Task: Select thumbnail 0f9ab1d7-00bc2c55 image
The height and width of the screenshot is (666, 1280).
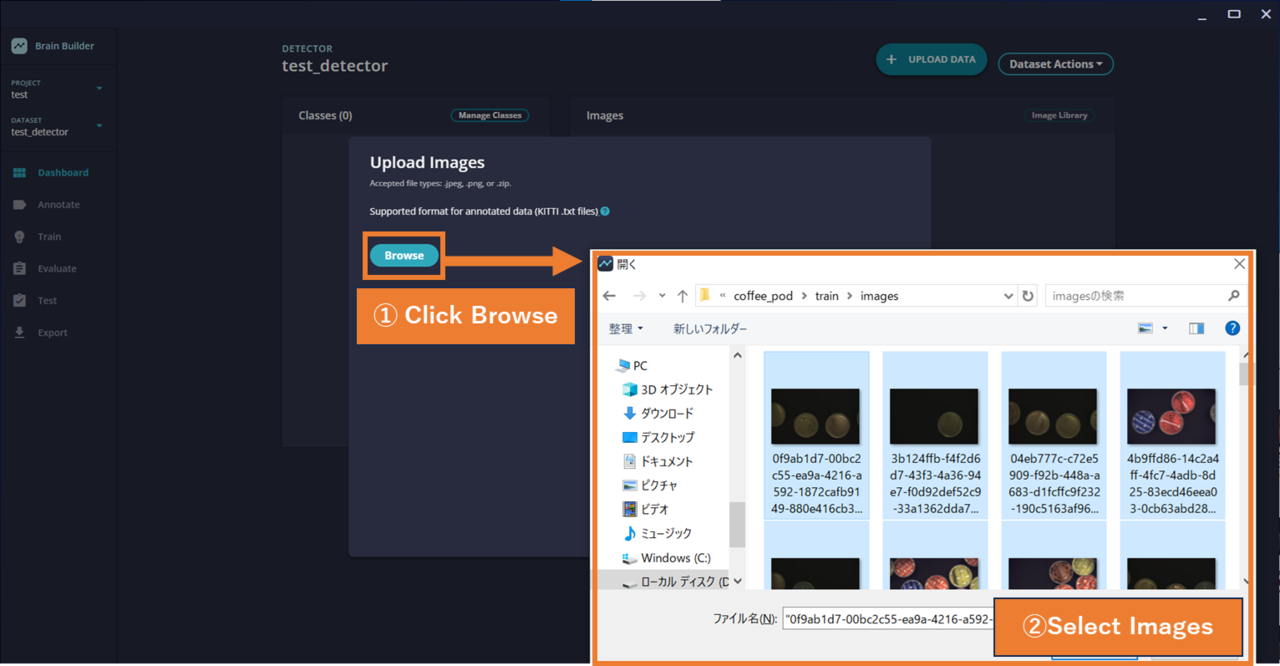Action: click(x=816, y=435)
